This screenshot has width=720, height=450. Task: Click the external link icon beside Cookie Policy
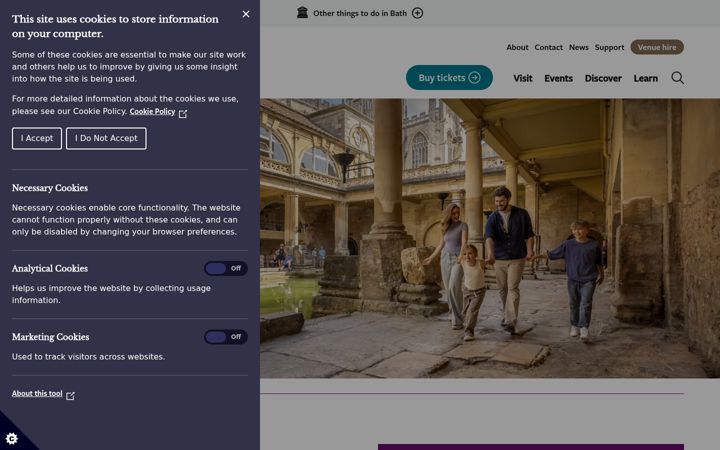[183, 113]
